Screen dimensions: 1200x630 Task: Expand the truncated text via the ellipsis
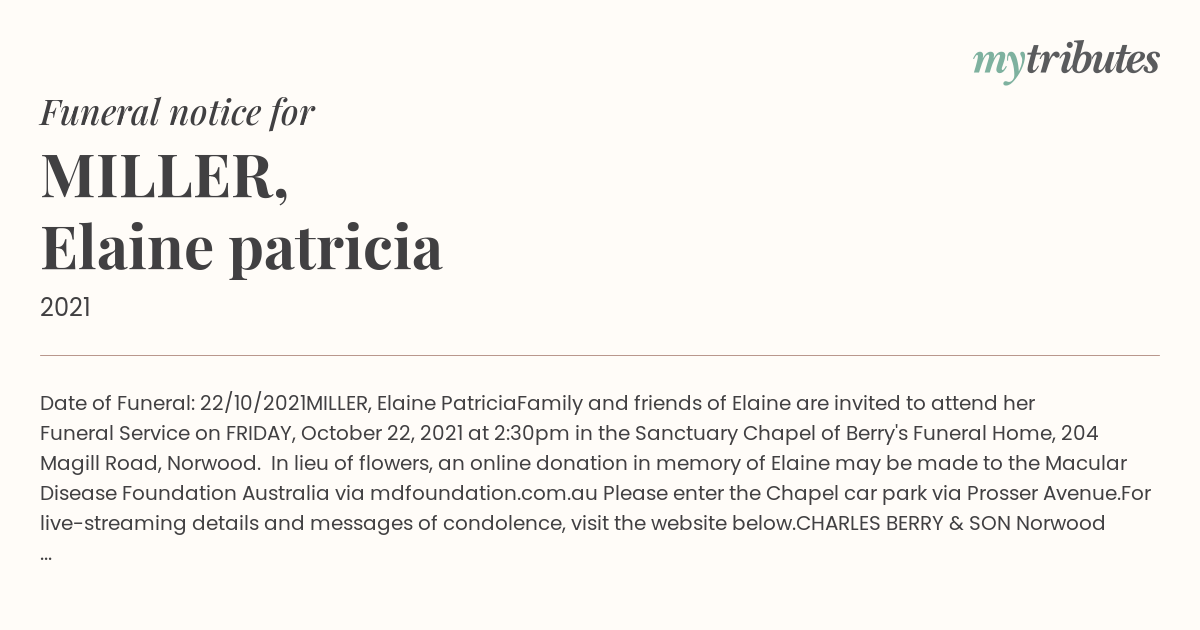point(46,553)
